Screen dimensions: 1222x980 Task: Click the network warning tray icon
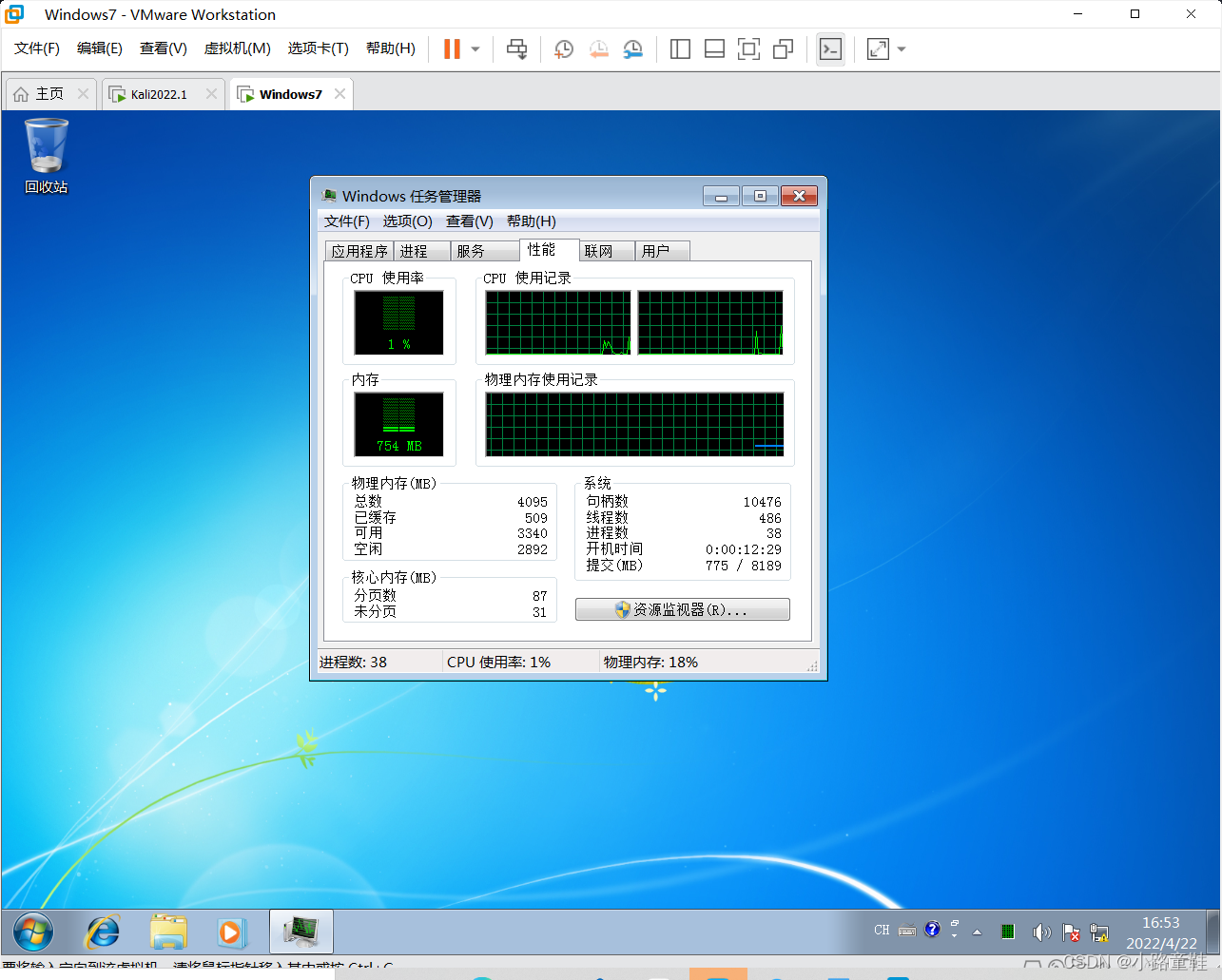[x=1099, y=932]
